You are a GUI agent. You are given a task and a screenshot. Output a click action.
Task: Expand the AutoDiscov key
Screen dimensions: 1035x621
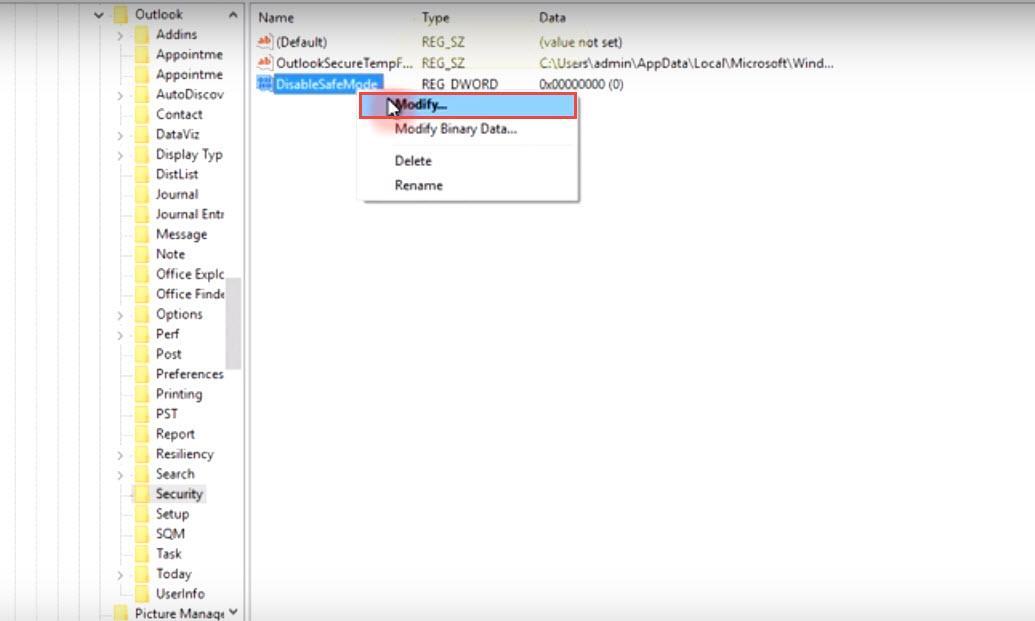tap(120, 95)
